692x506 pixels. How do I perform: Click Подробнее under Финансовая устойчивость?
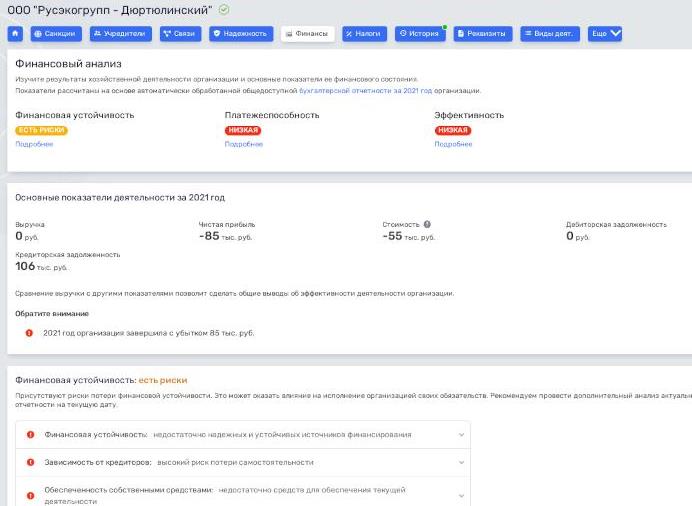tap(34, 144)
